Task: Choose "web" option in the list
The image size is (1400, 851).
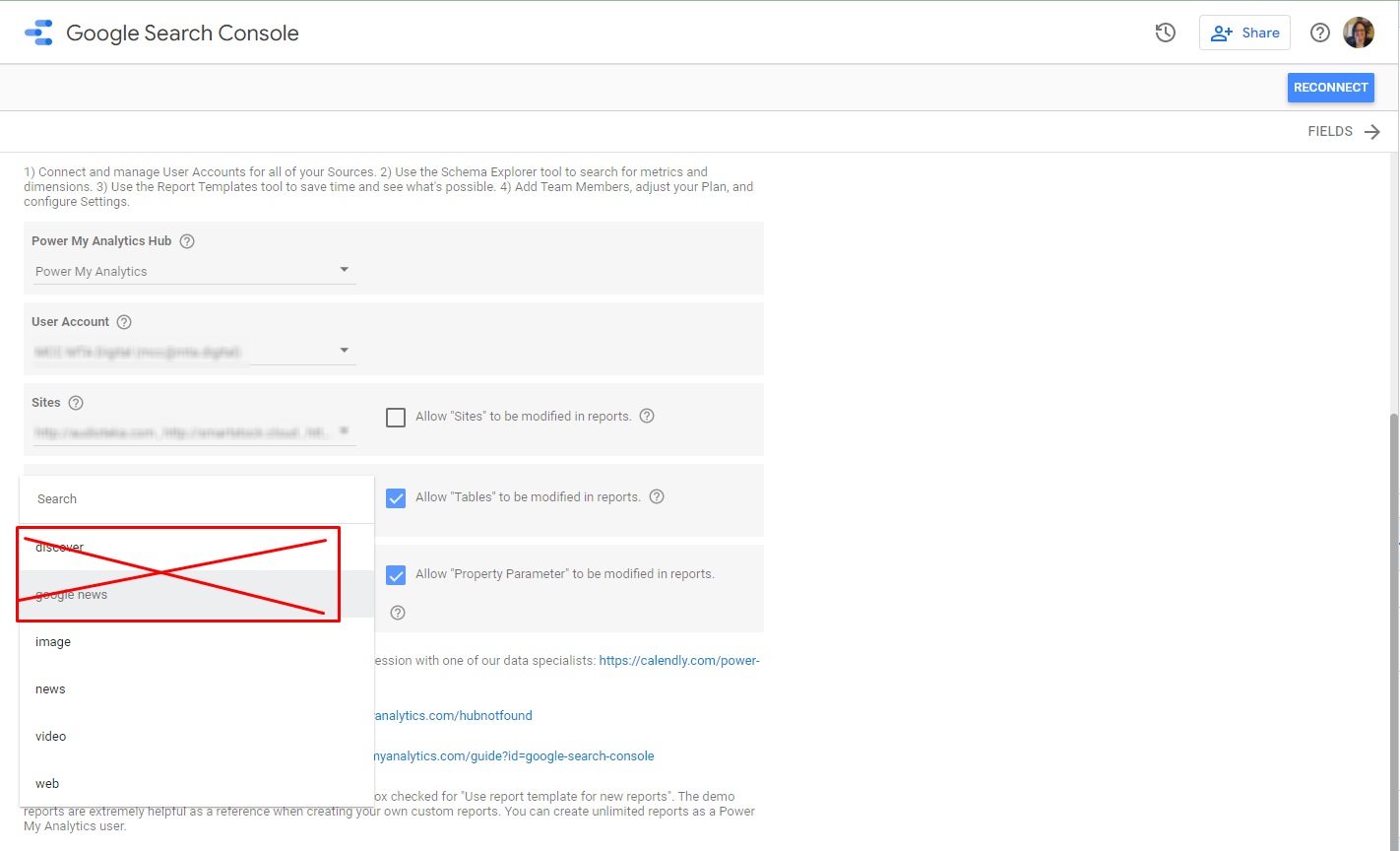Action: click(x=47, y=784)
